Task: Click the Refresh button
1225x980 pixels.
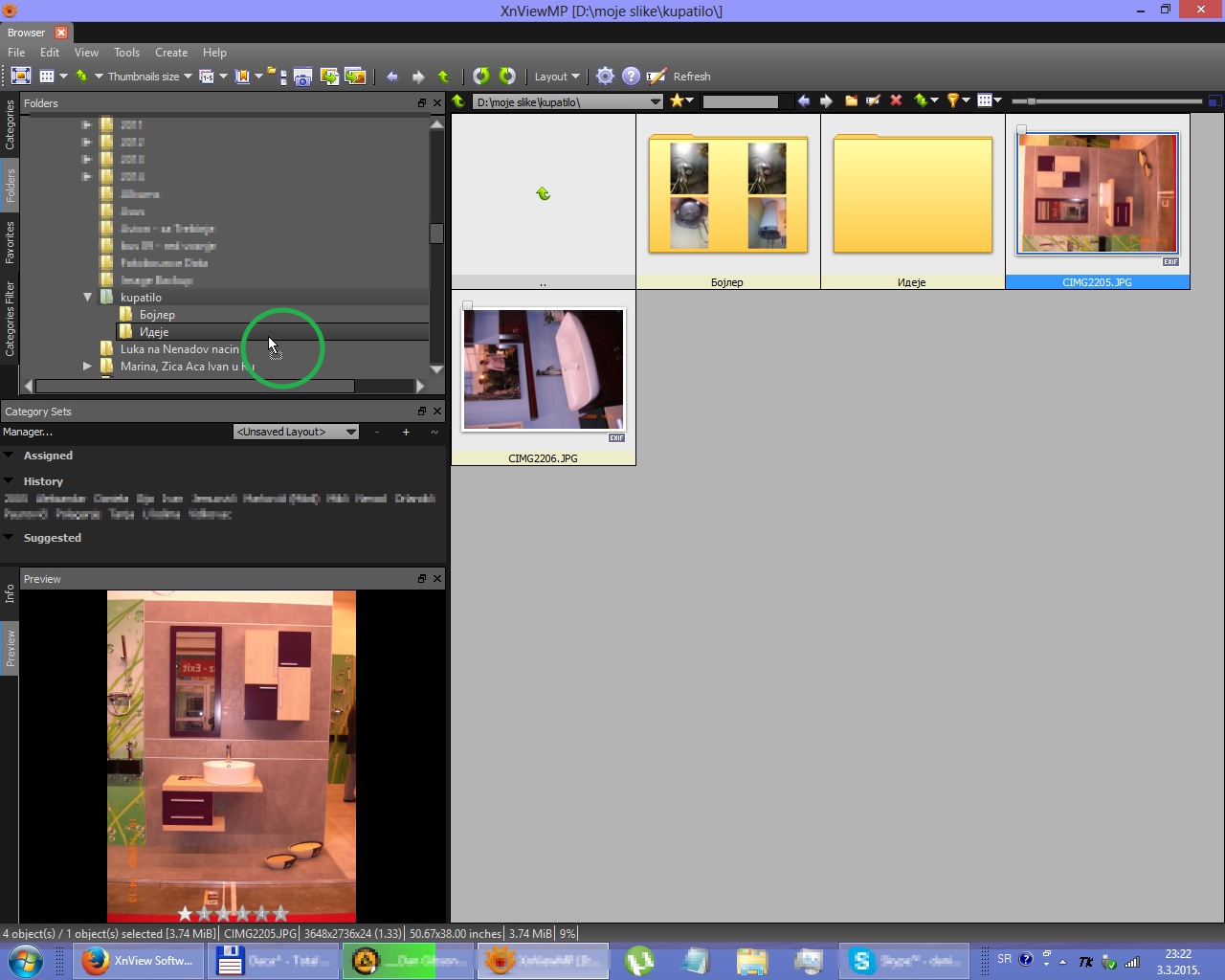Action: coord(691,77)
